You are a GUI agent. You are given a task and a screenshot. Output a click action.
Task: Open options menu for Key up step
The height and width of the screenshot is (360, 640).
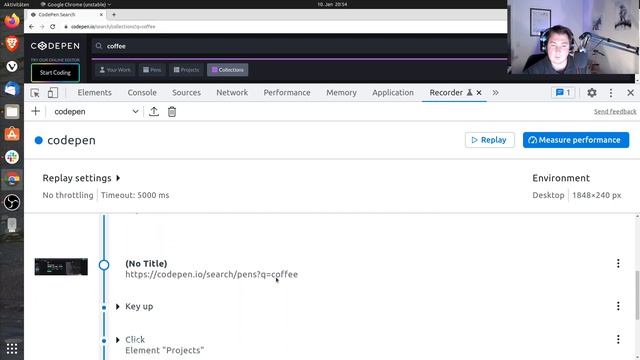[618, 306]
